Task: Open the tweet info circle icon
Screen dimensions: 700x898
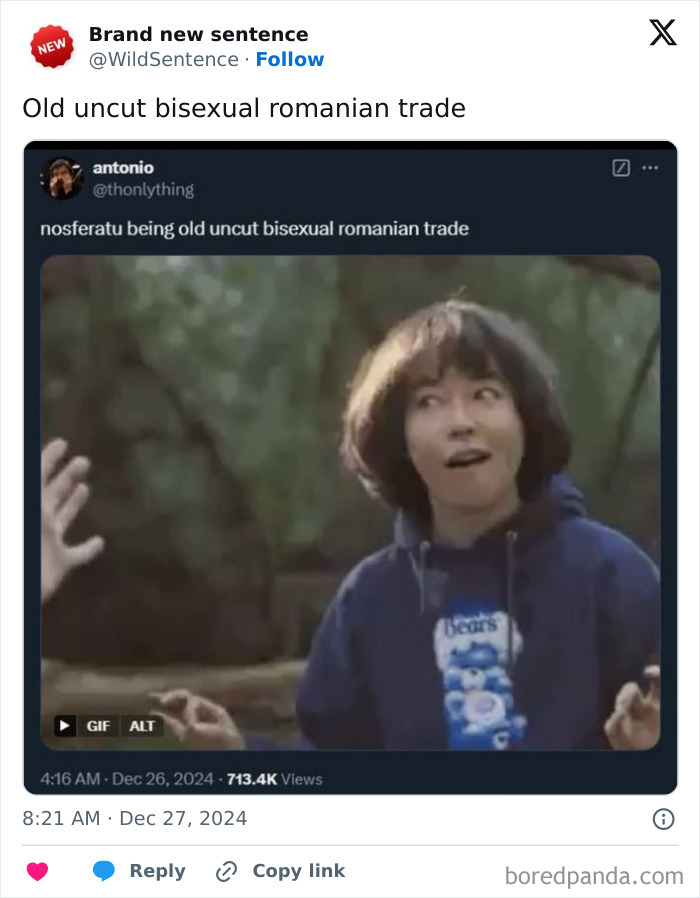Action: coord(663,819)
